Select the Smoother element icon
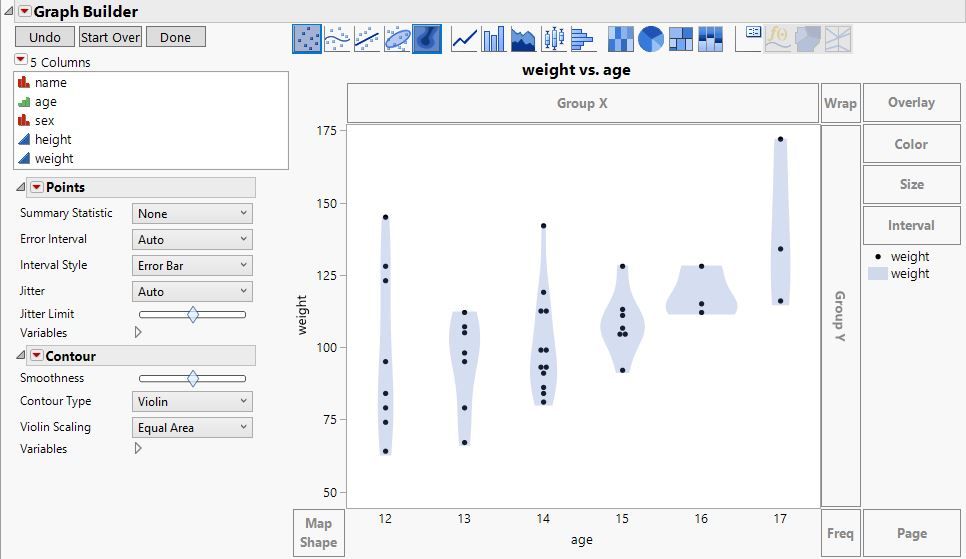This screenshot has width=966, height=559. (x=337, y=39)
